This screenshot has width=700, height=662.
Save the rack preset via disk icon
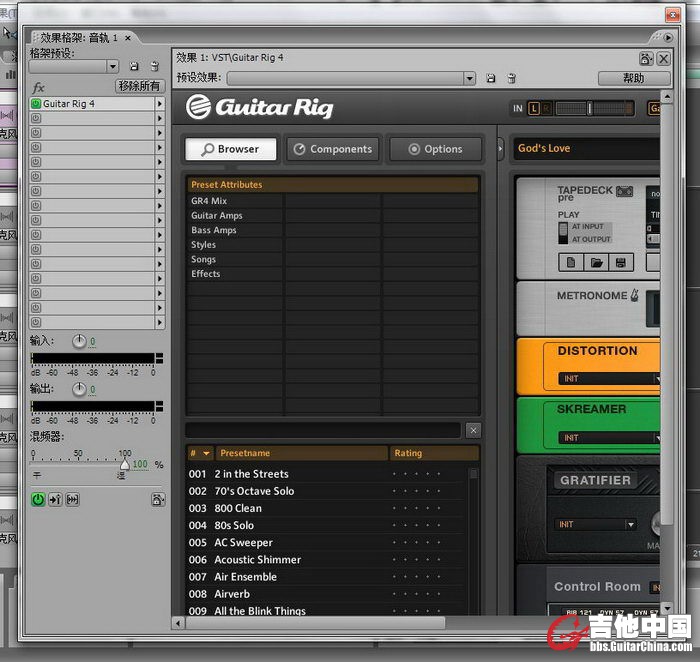pos(133,67)
